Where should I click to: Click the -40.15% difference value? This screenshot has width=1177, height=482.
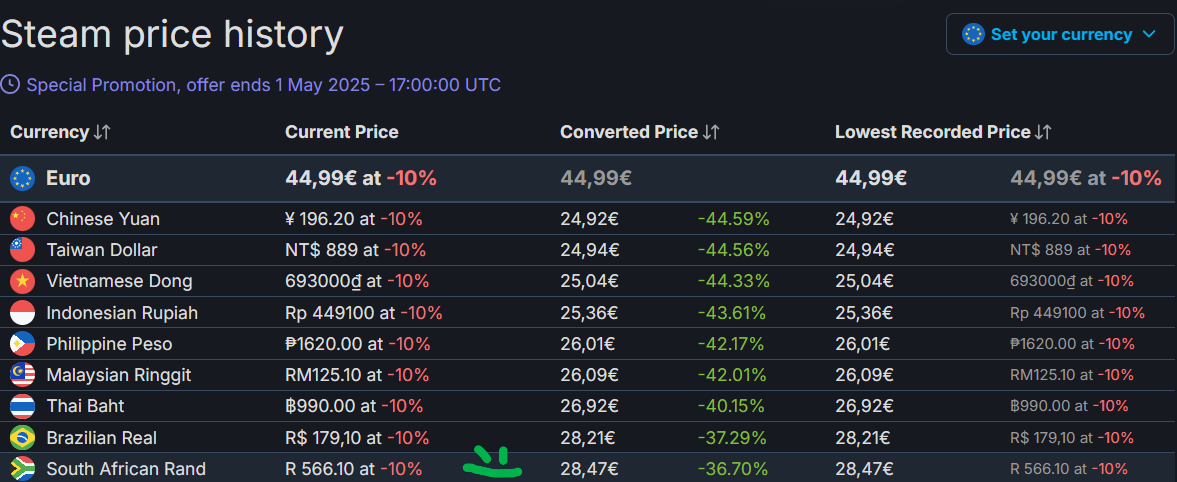point(731,407)
